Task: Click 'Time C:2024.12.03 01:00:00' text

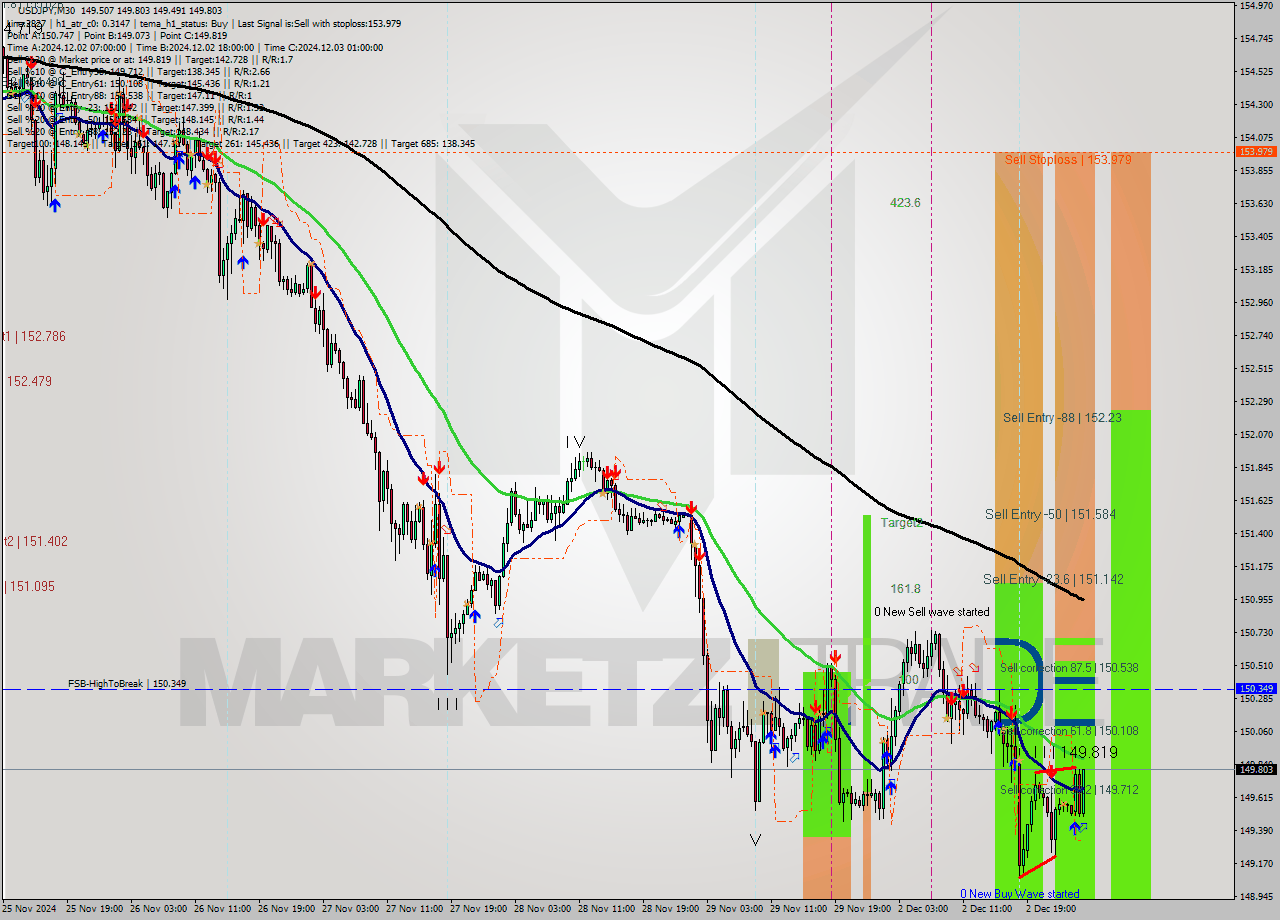Action: pos(324,47)
